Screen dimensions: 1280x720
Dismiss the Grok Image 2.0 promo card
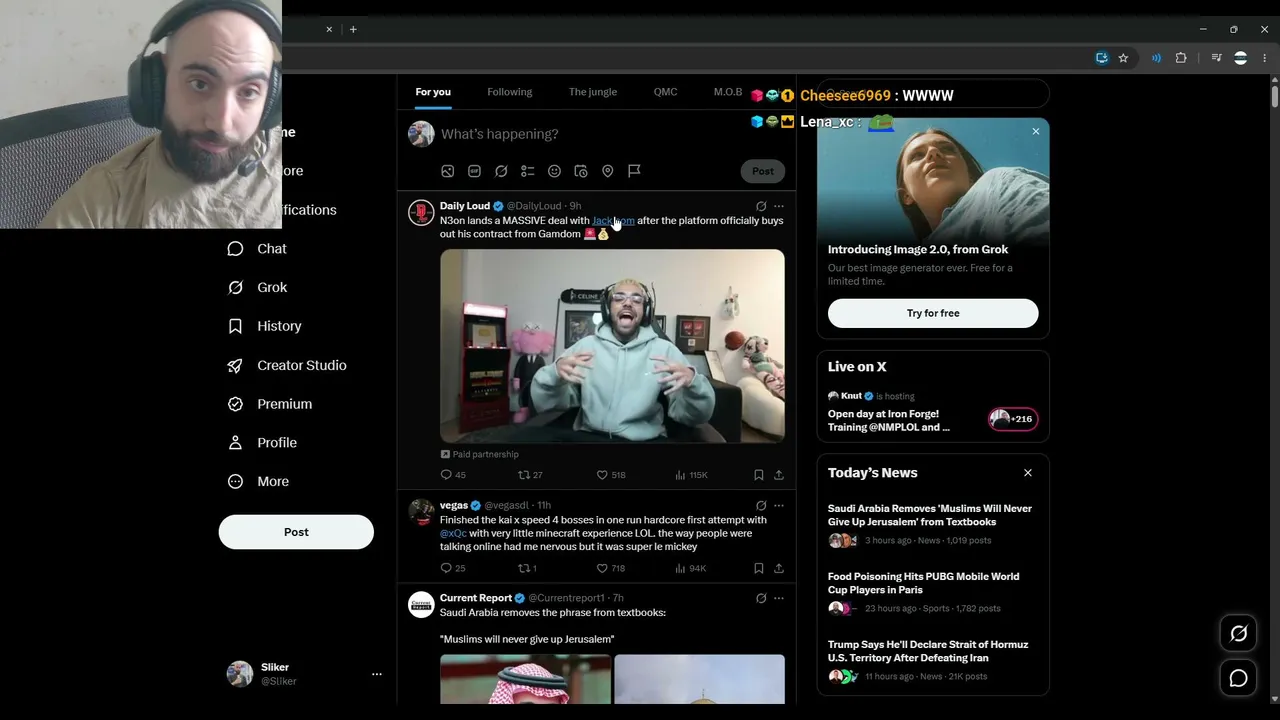coord(1036,131)
